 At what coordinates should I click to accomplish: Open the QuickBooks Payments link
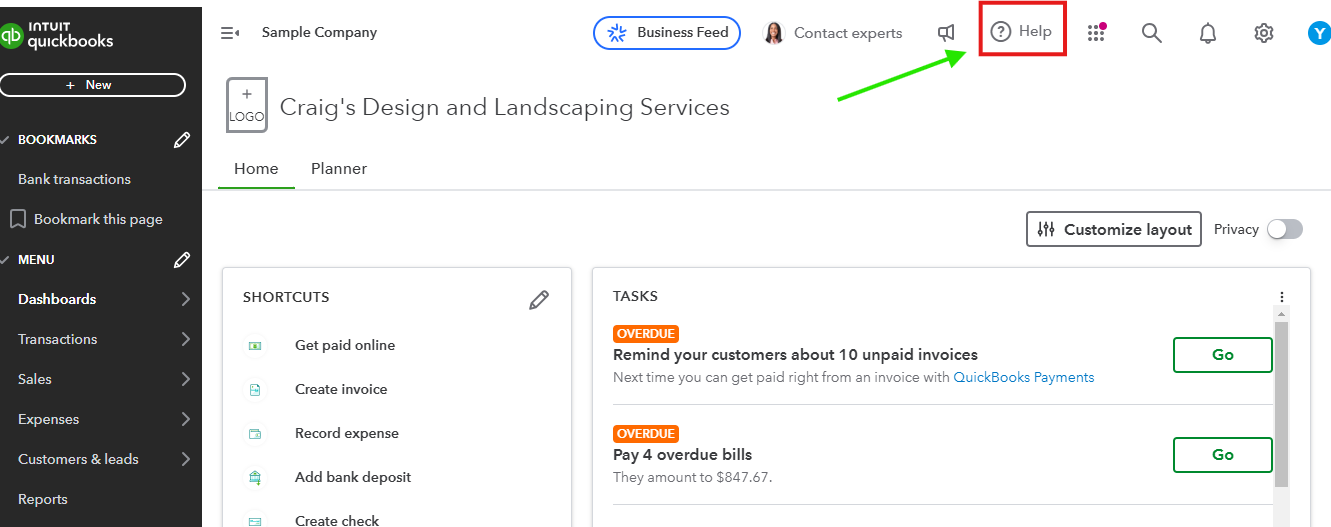coord(1024,377)
